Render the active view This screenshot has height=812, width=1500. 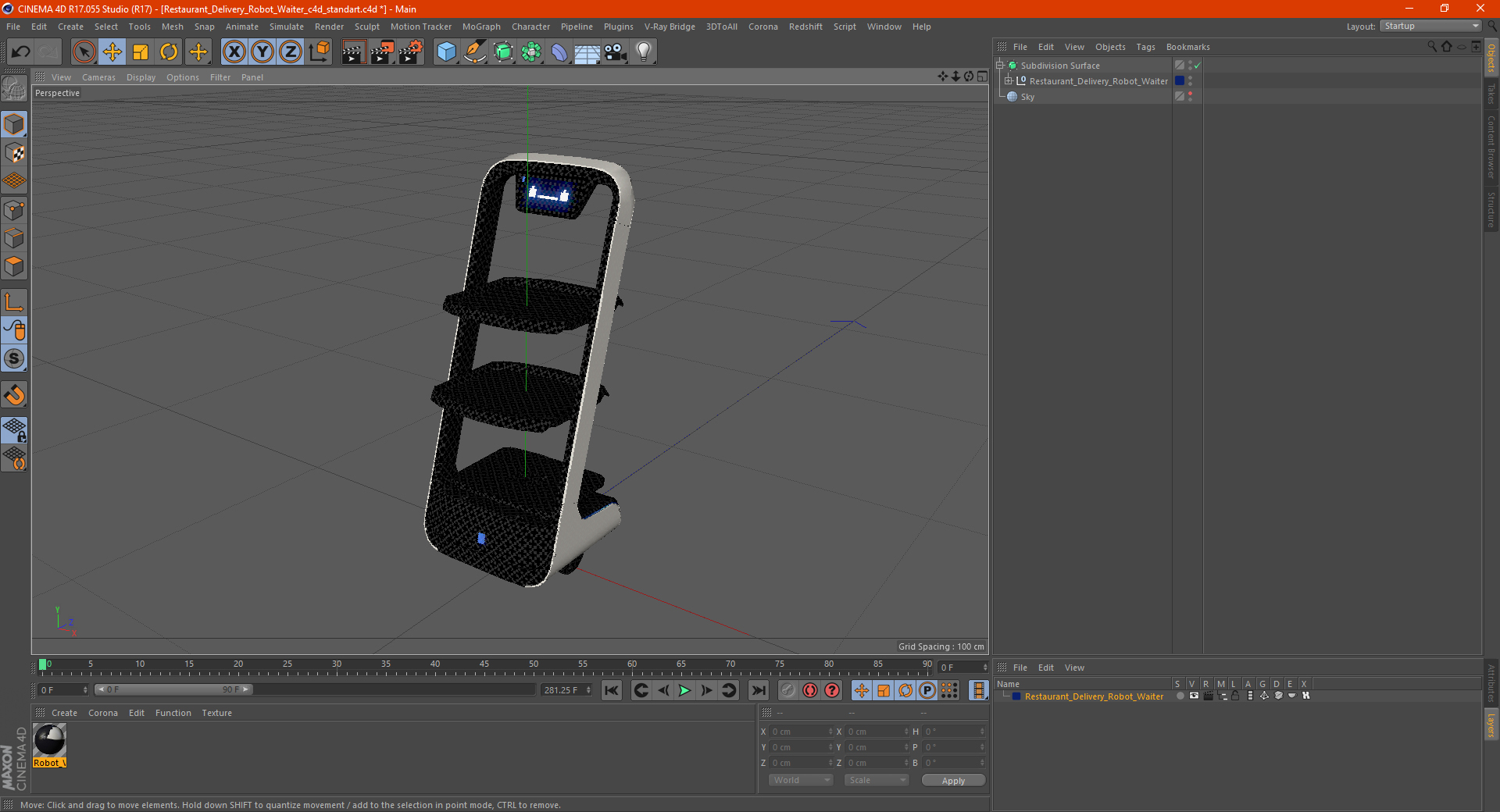click(353, 52)
